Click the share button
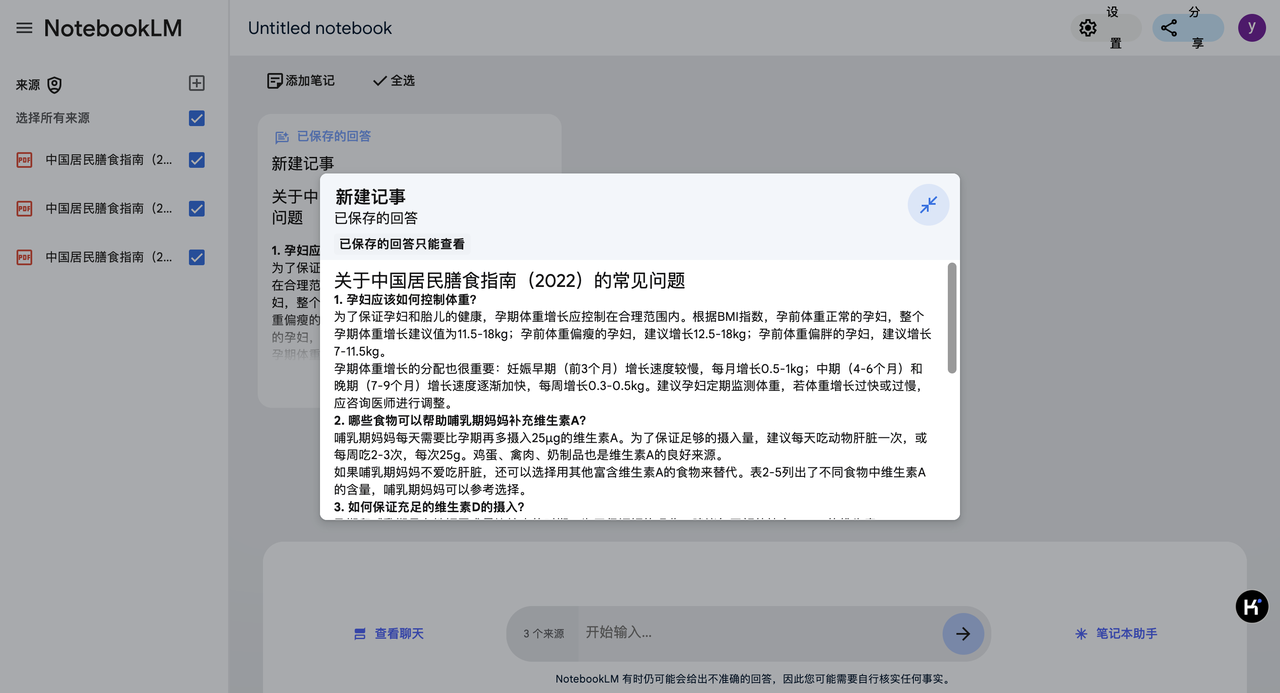 1187,28
